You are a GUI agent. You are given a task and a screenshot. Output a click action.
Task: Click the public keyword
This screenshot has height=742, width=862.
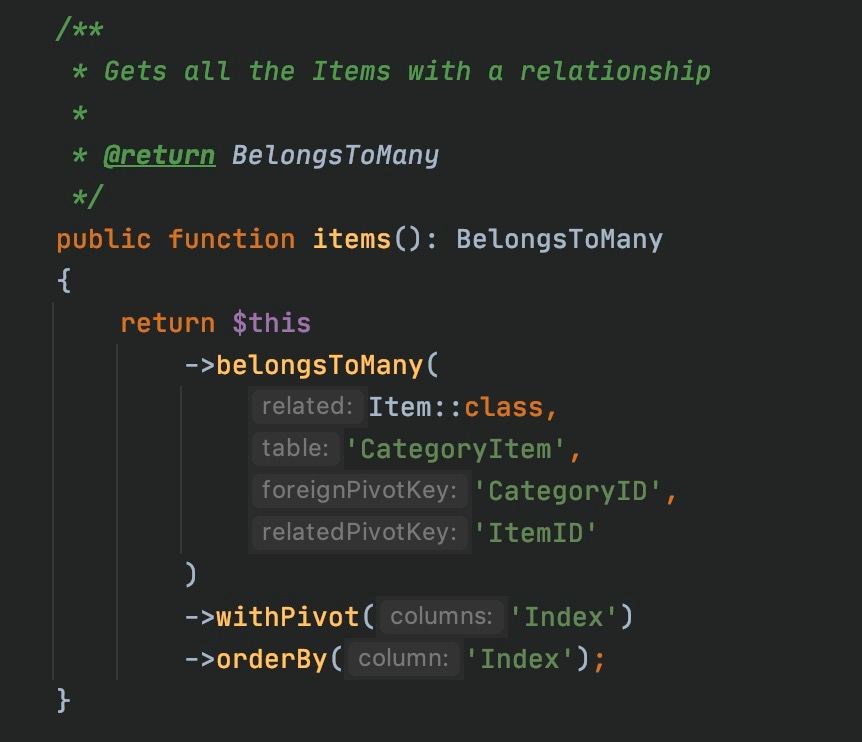(103, 240)
